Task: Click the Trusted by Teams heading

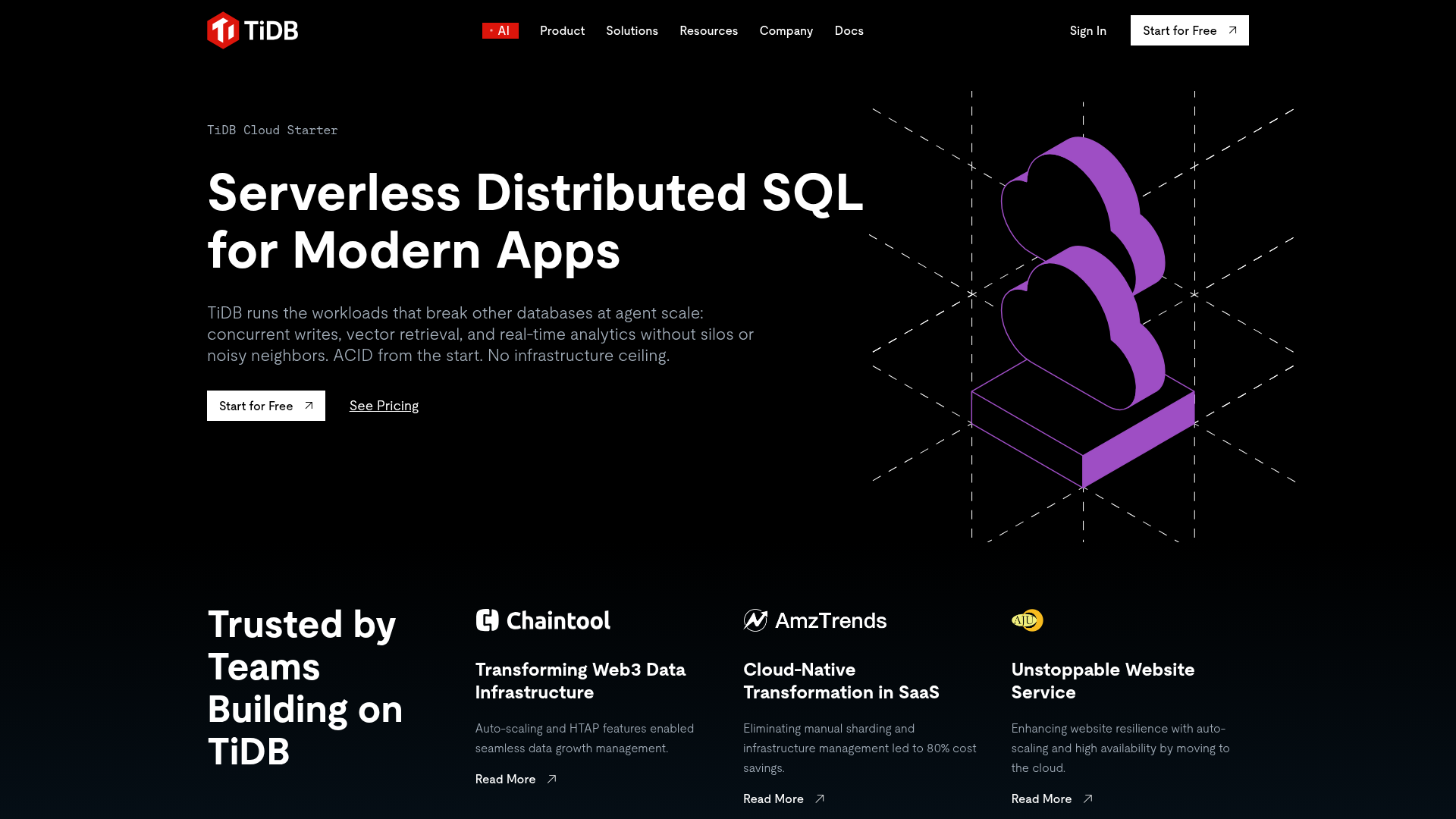Action: 305,688
